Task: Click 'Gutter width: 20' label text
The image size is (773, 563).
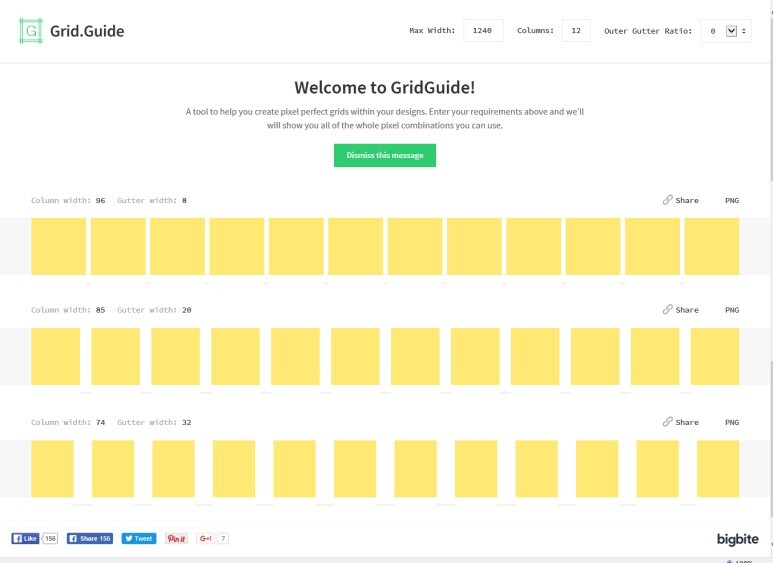Action: [154, 310]
